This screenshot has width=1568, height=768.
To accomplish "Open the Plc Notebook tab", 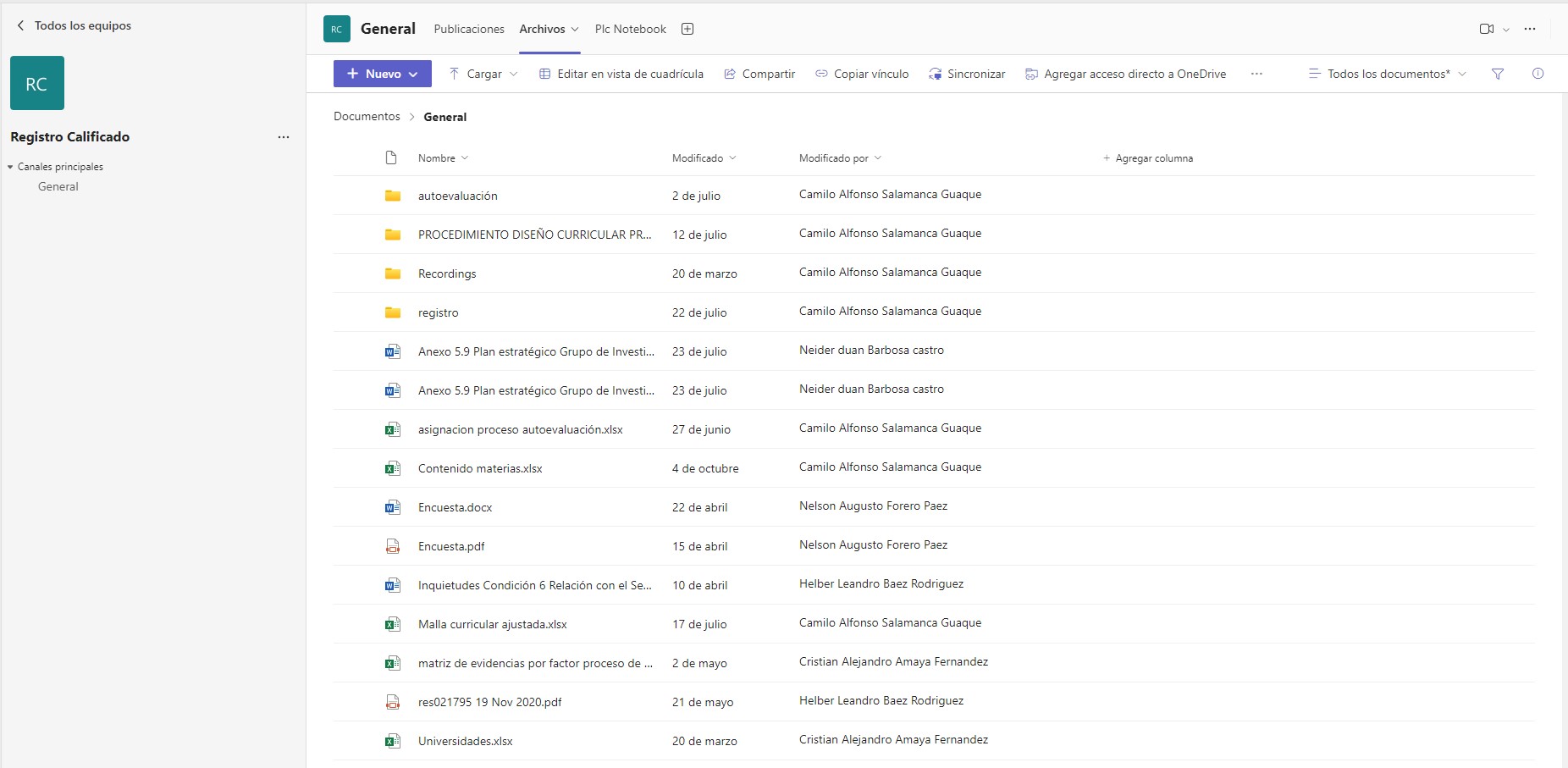I will (630, 29).
